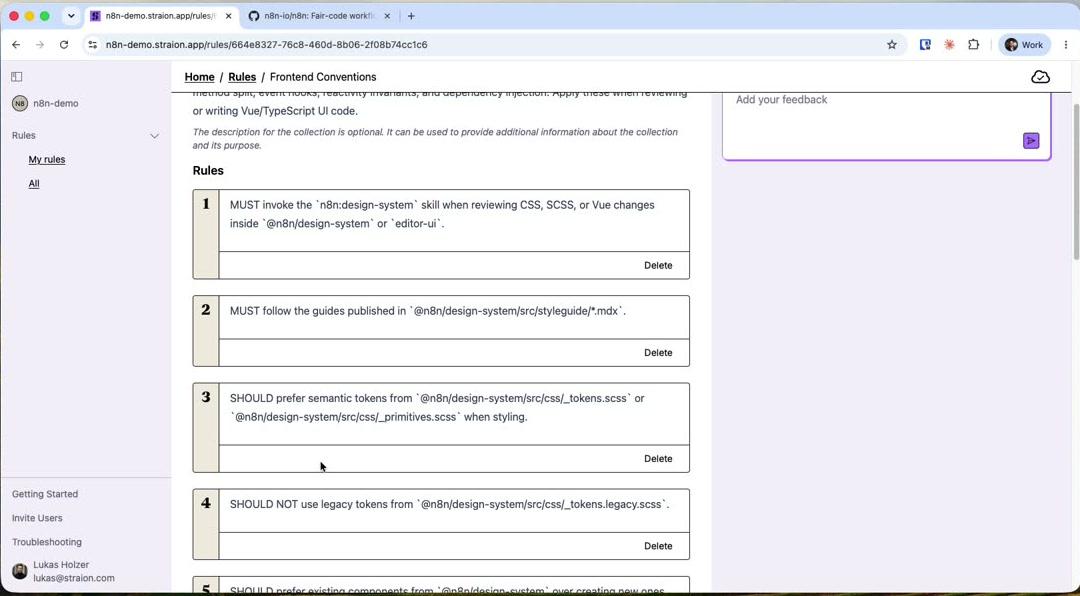This screenshot has width=1080, height=596.
Task: Open Chrome's three-dot menu
Action: (1066, 45)
